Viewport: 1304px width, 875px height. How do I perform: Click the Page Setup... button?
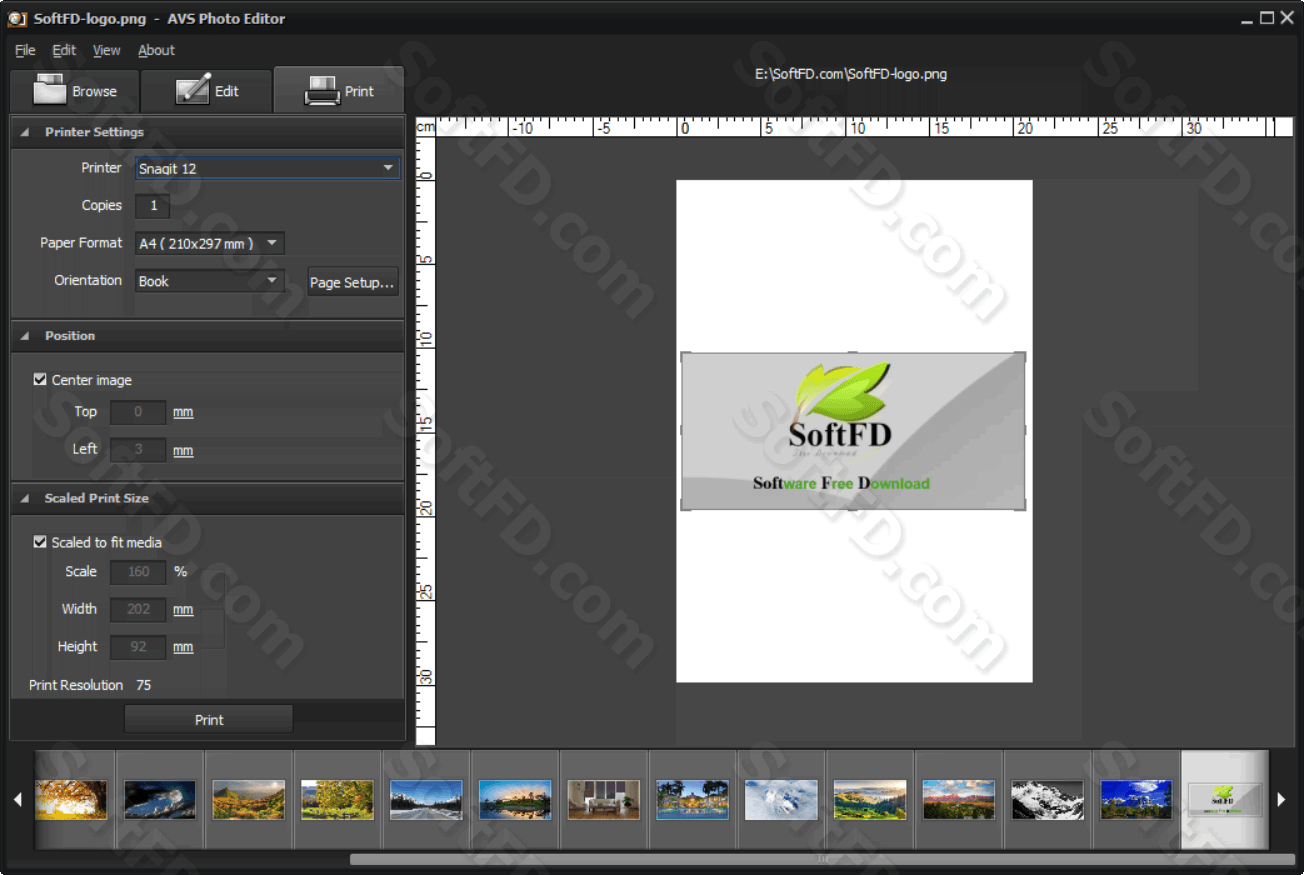point(352,282)
